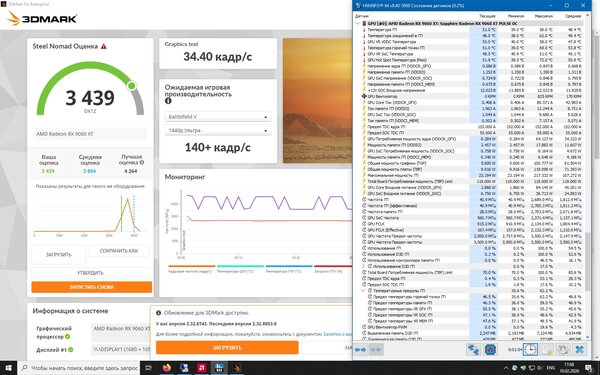Open Windows Start menu

tap(8, 368)
